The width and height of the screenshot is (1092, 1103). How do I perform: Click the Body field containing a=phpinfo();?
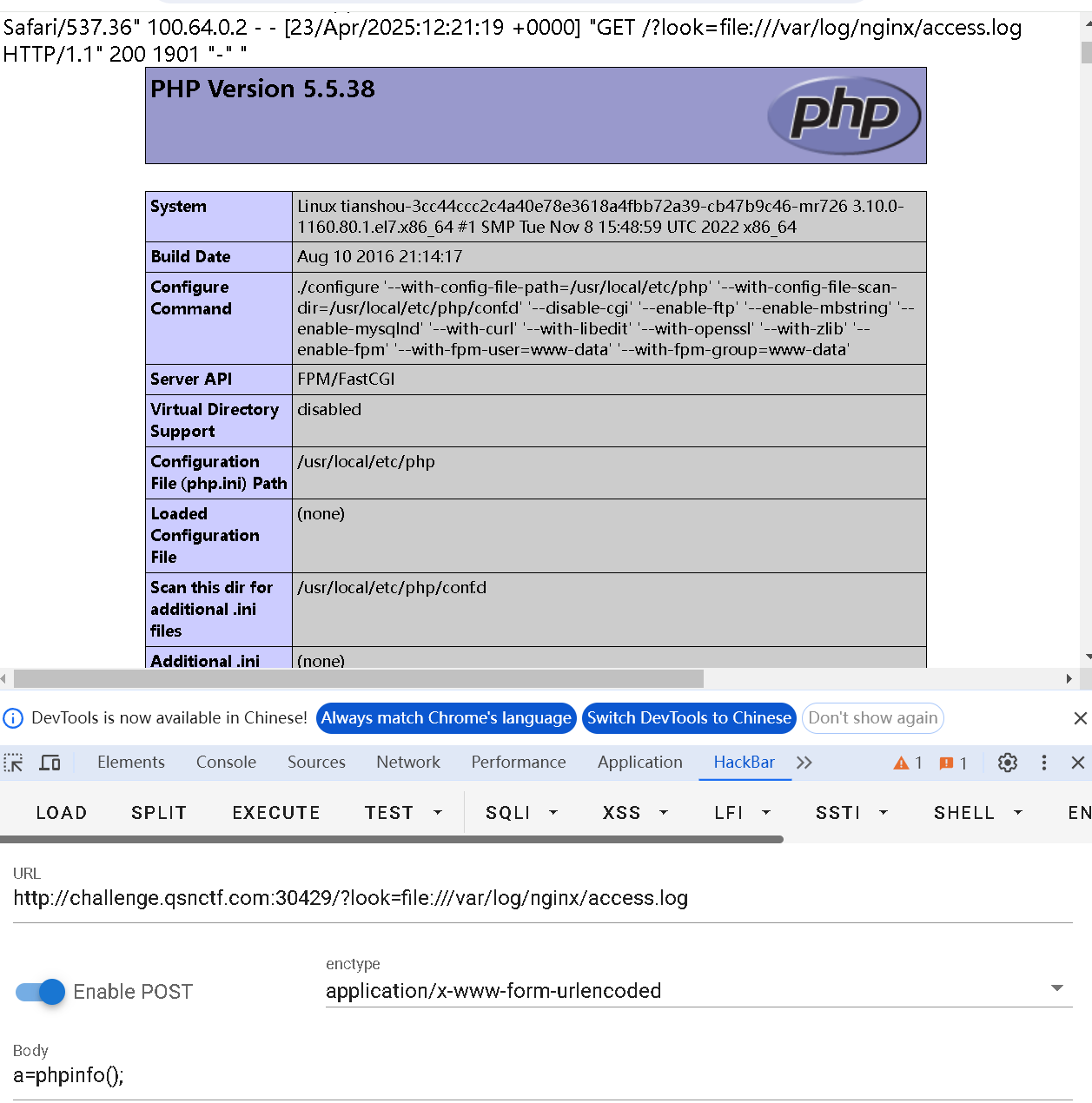[543, 1075]
